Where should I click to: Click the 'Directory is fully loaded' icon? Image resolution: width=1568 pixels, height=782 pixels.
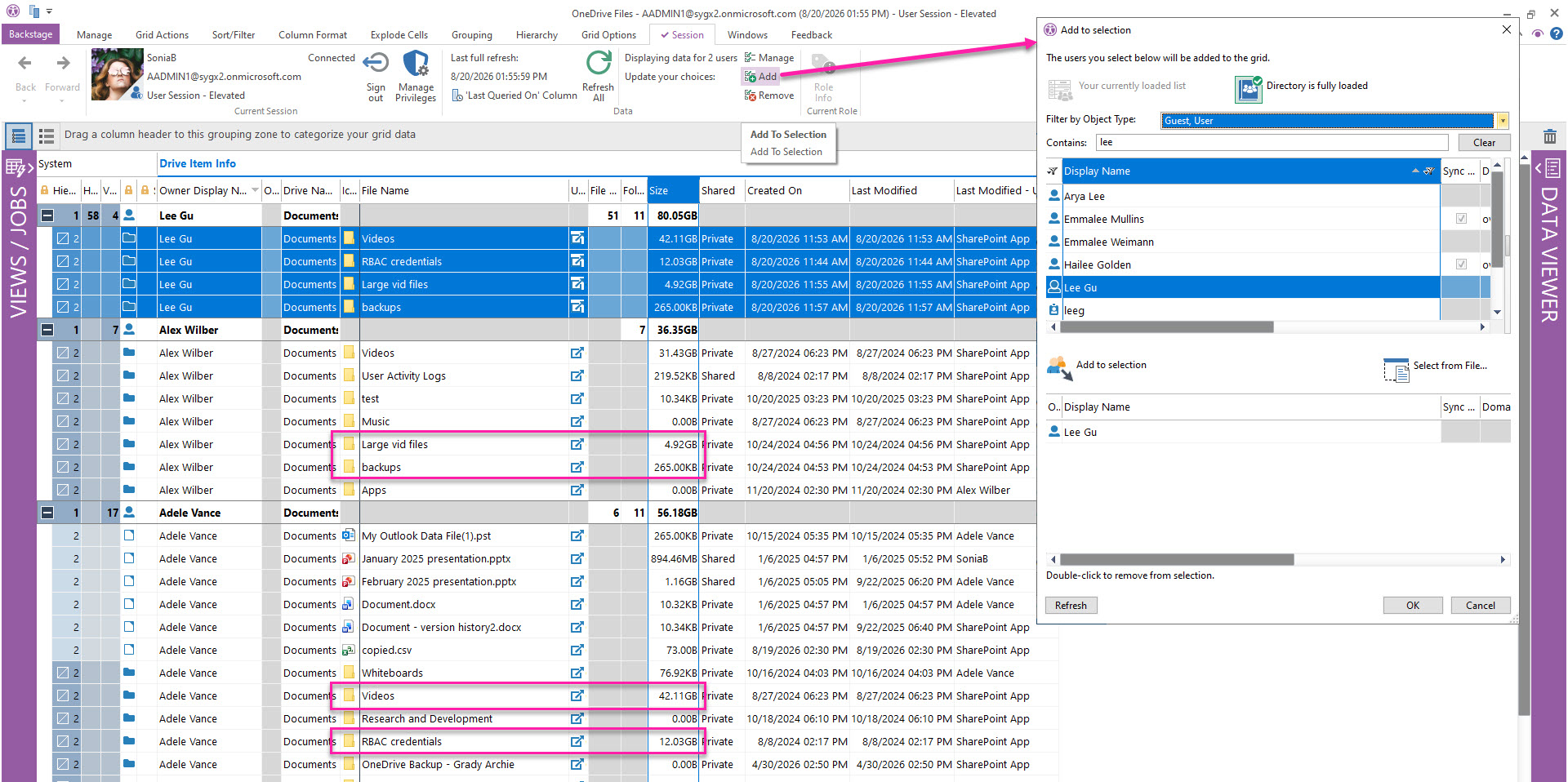pyautogui.click(x=1249, y=89)
